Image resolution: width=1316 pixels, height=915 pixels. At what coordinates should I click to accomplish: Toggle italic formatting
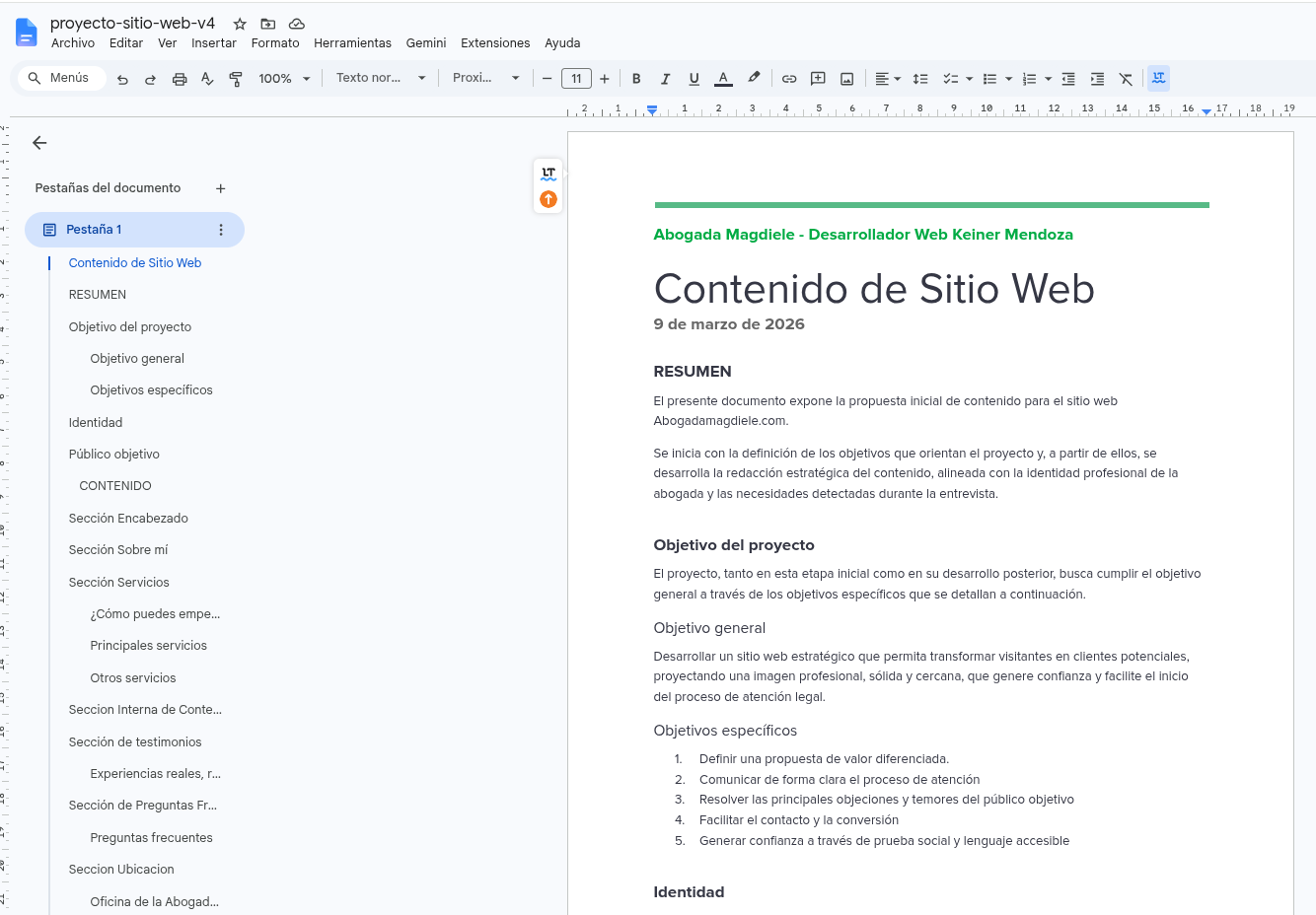(x=665, y=79)
